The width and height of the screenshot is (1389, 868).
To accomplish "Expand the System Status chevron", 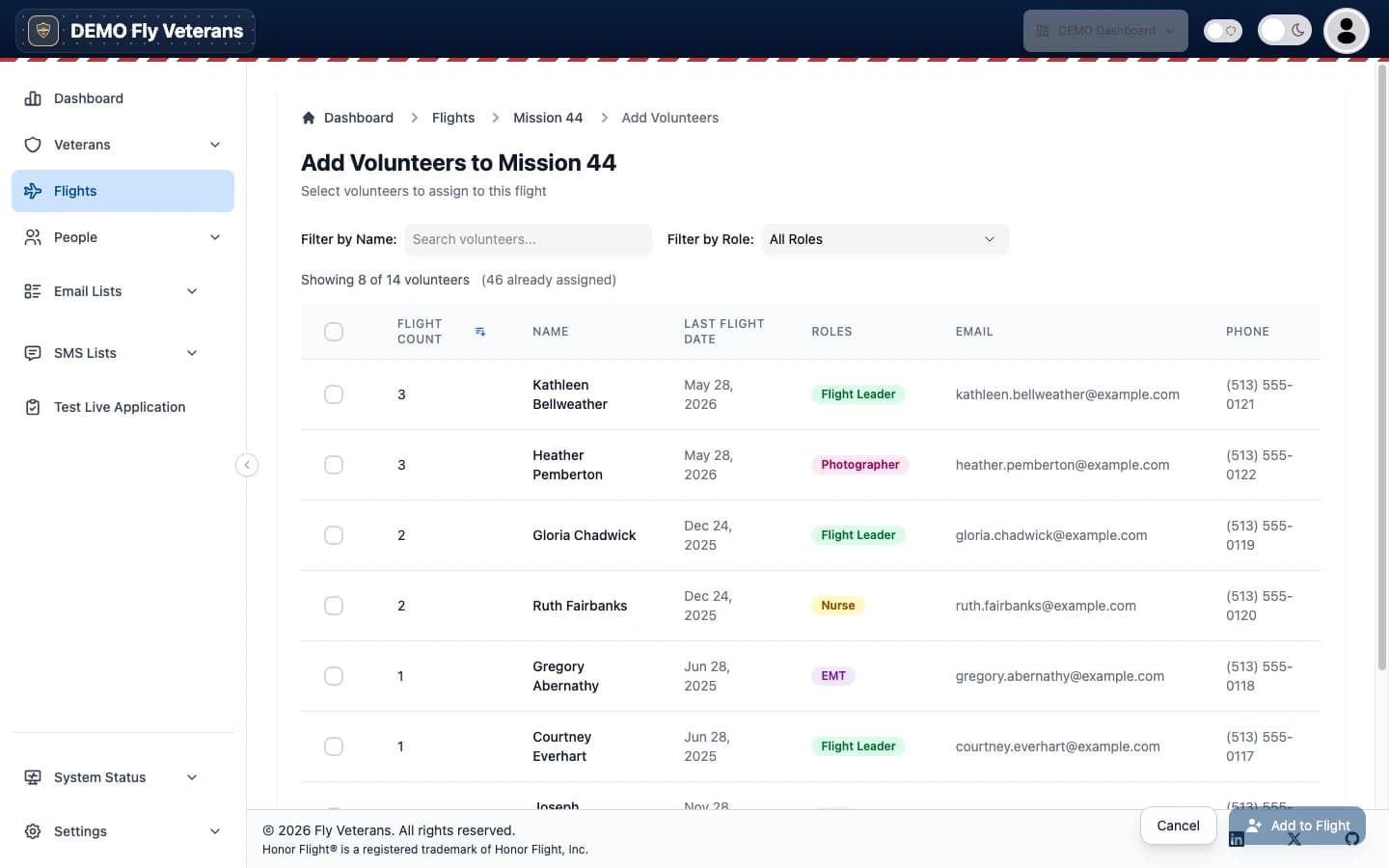I will pos(192,777).
